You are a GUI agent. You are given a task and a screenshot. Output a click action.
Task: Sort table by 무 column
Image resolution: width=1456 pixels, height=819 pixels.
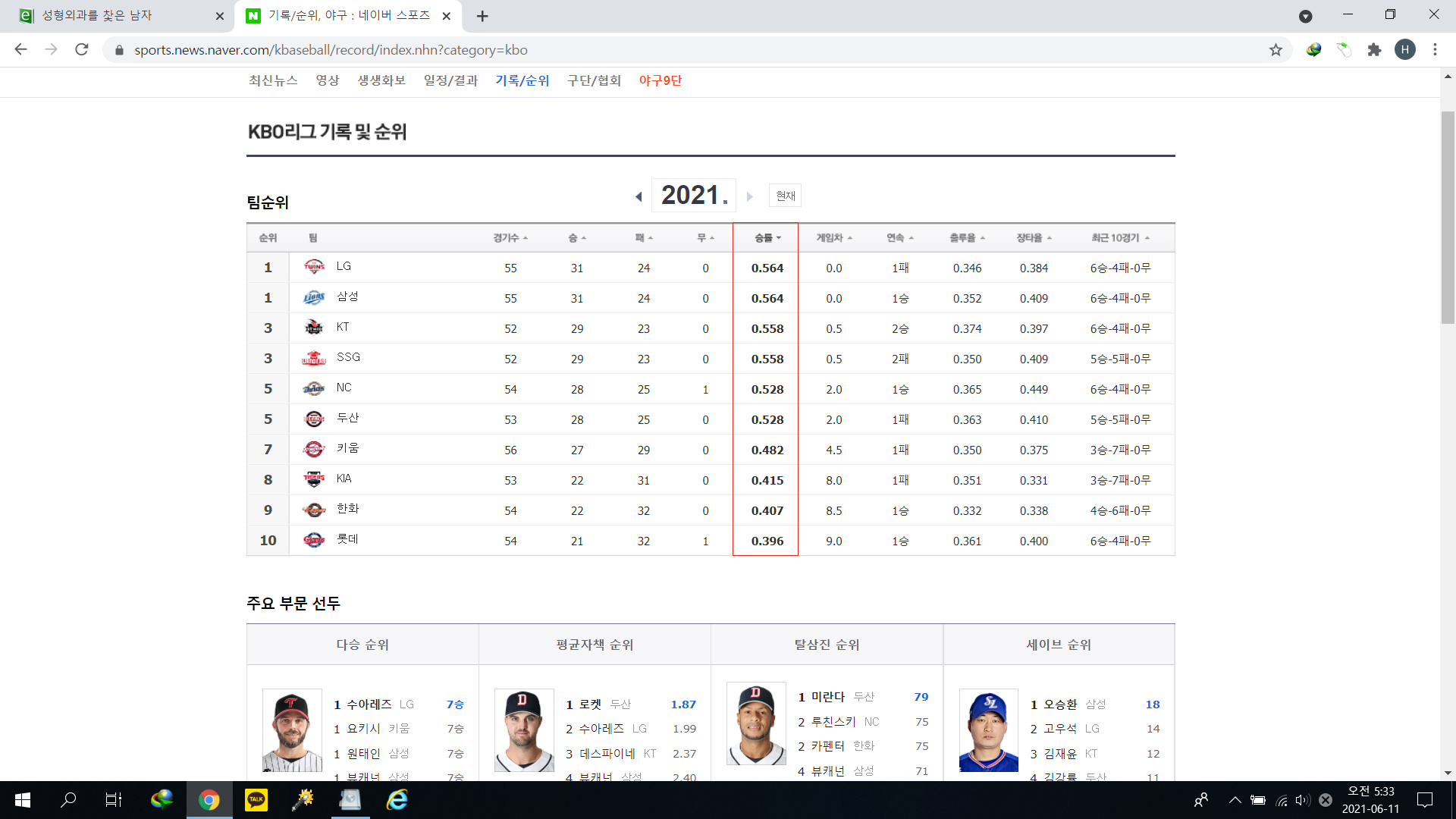(705, 238)
